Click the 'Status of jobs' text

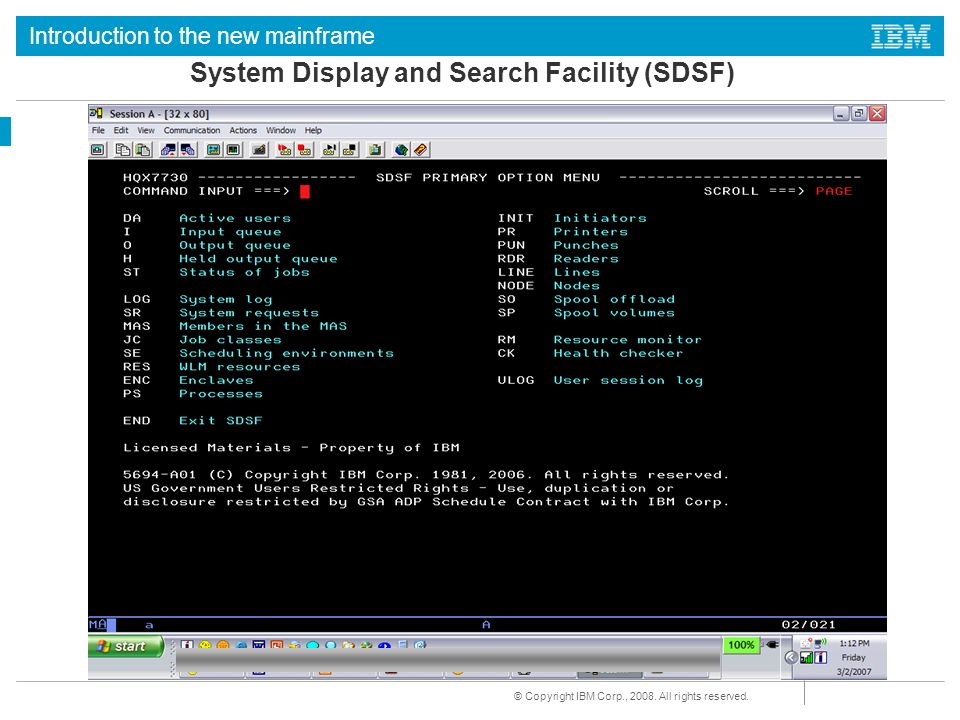tap(244, 272)
